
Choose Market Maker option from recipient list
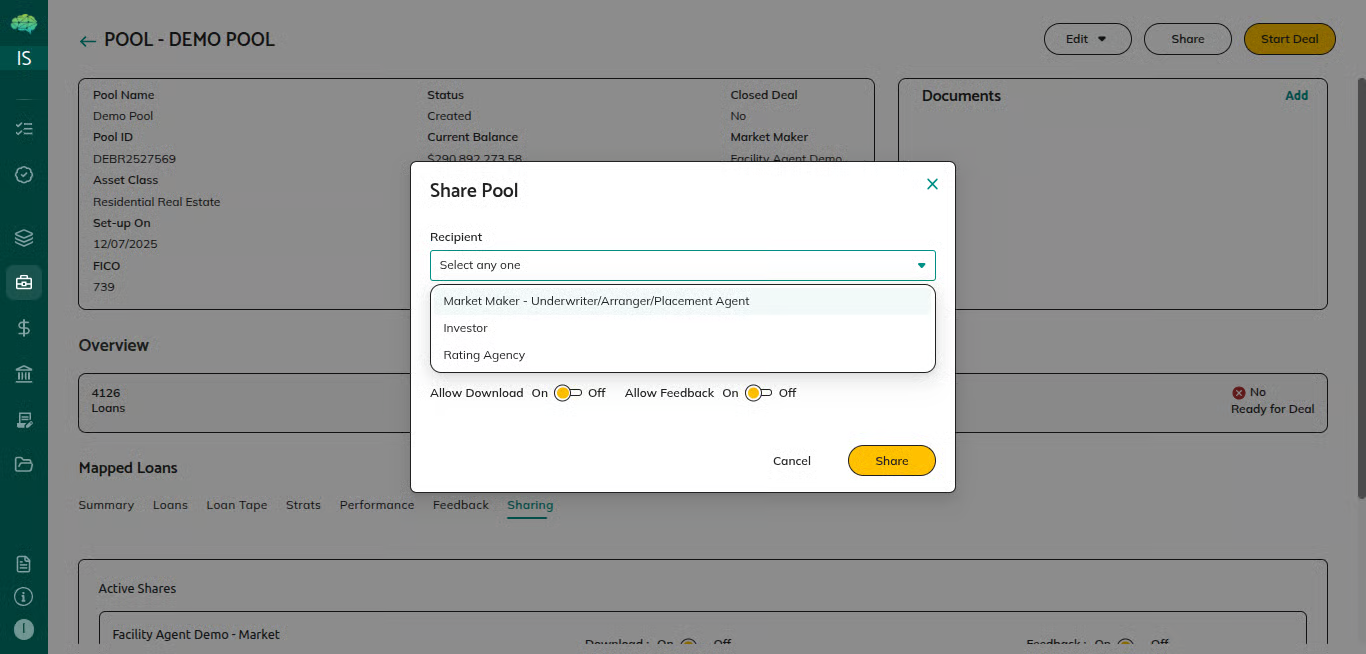tap(596, 301)
